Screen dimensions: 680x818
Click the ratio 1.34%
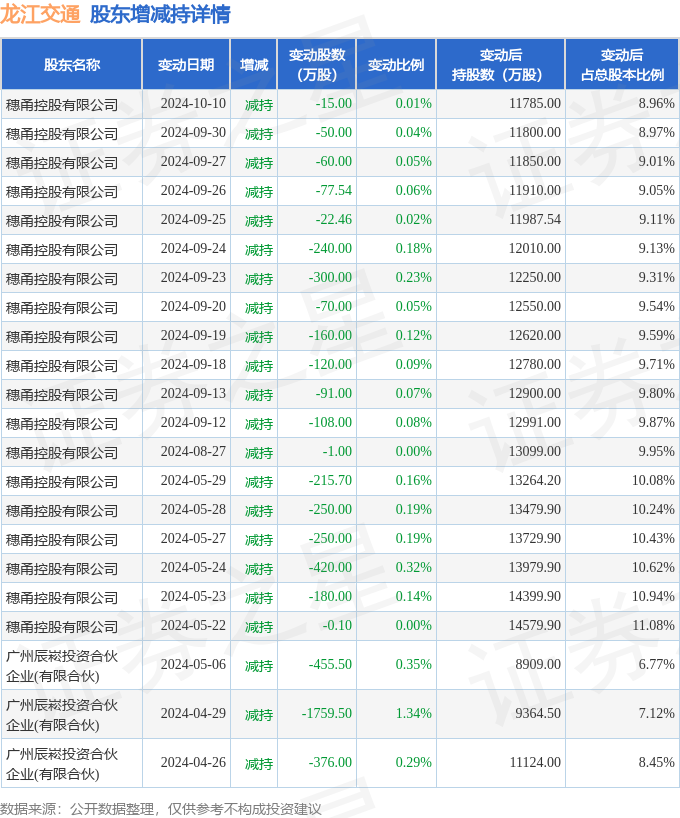pyautogui.click(x=413, y=713)
